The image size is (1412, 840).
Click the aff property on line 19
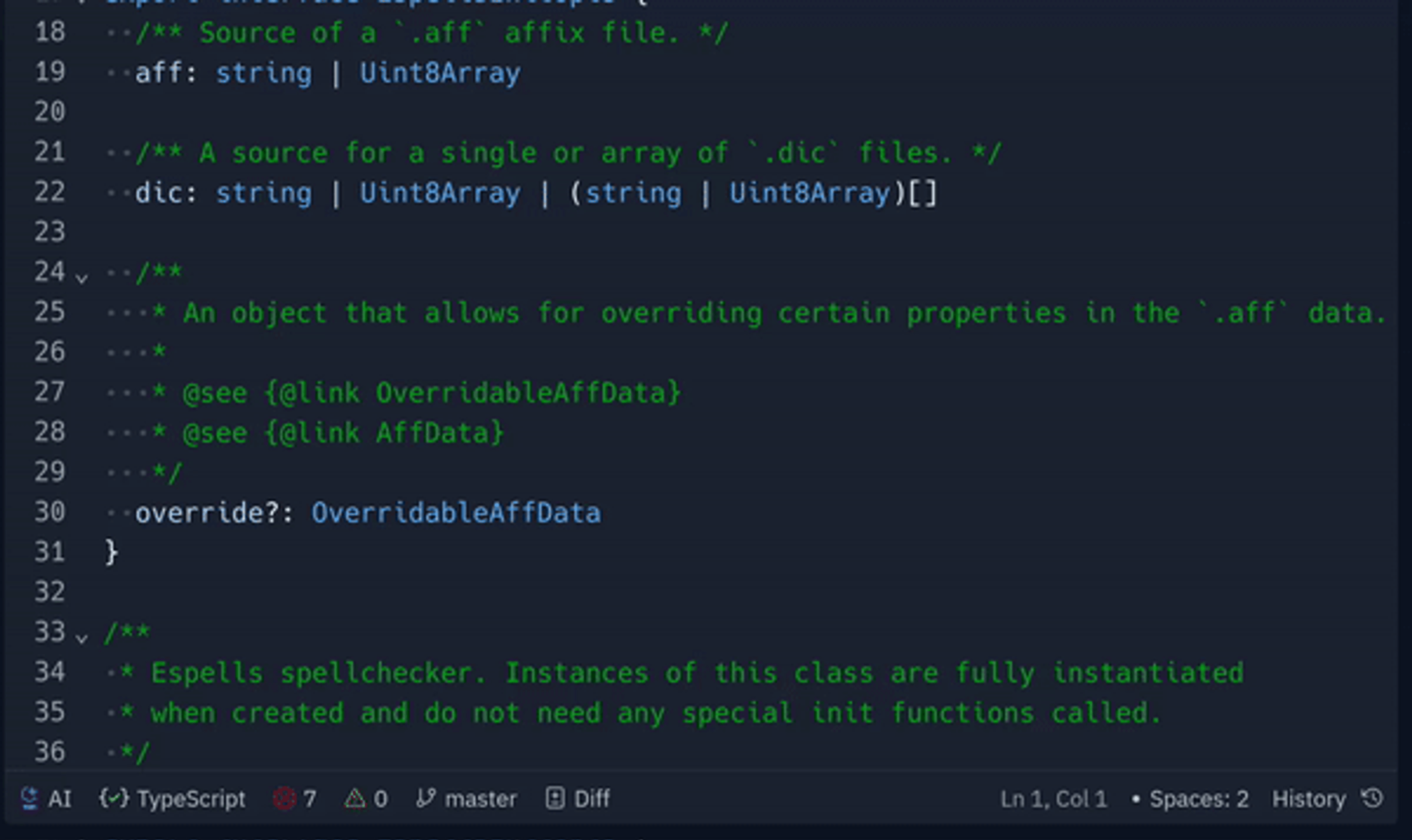158,73
